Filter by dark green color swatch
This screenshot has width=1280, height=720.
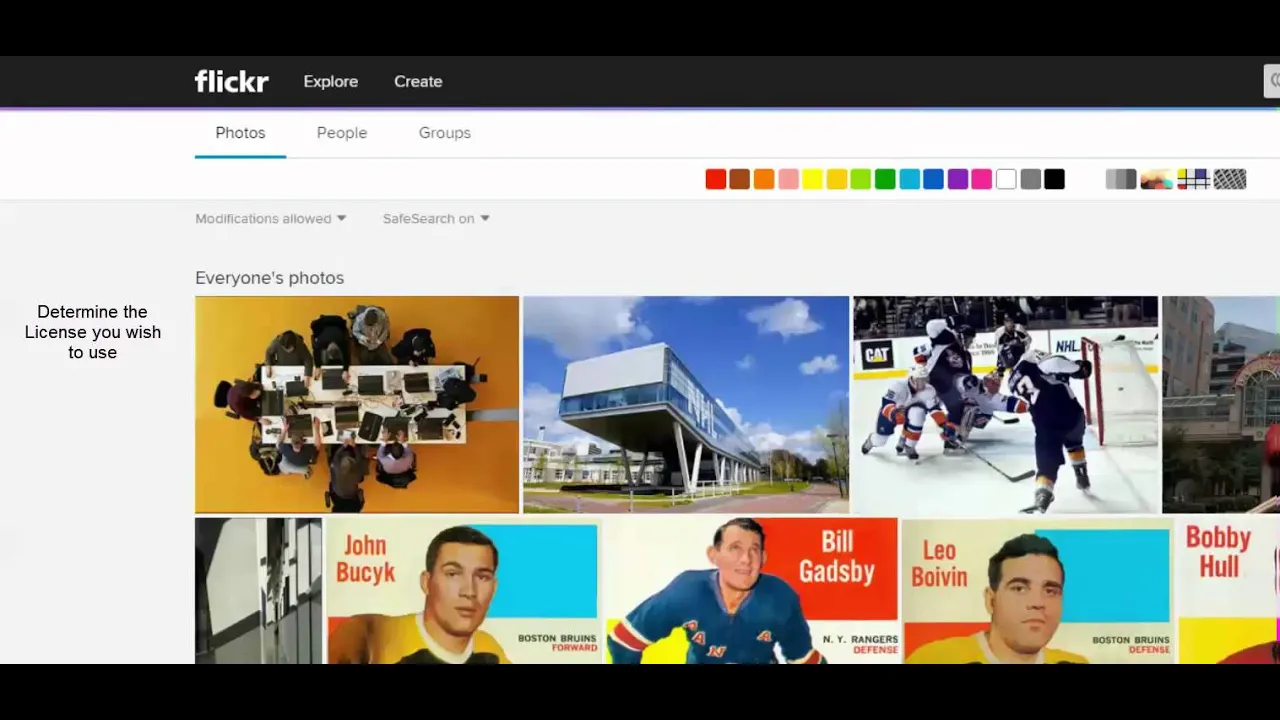885,179
